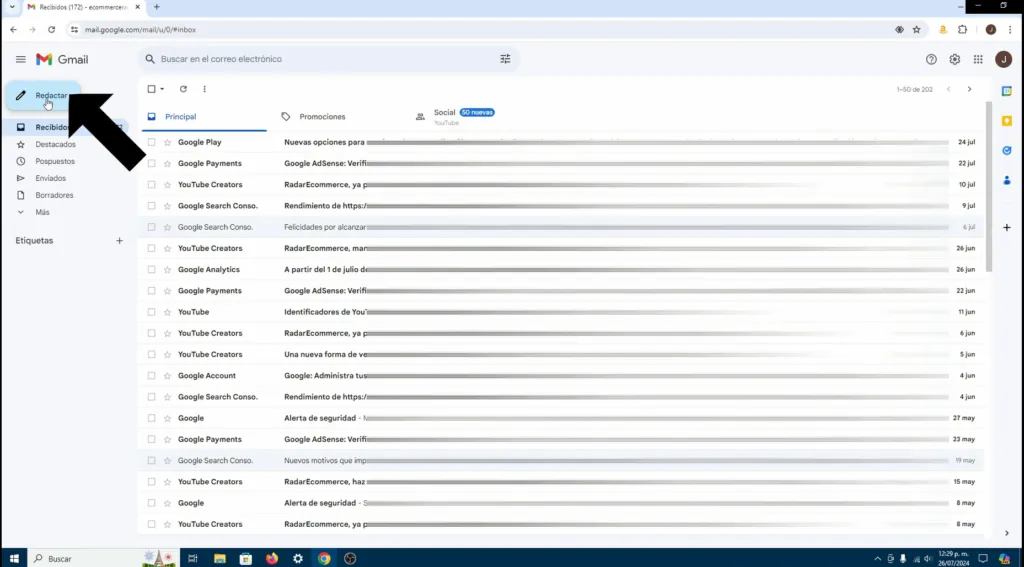The image size is (1024, 567).
Task: Tick checkbox for Google Analytics email
Action: click(152, 270)
